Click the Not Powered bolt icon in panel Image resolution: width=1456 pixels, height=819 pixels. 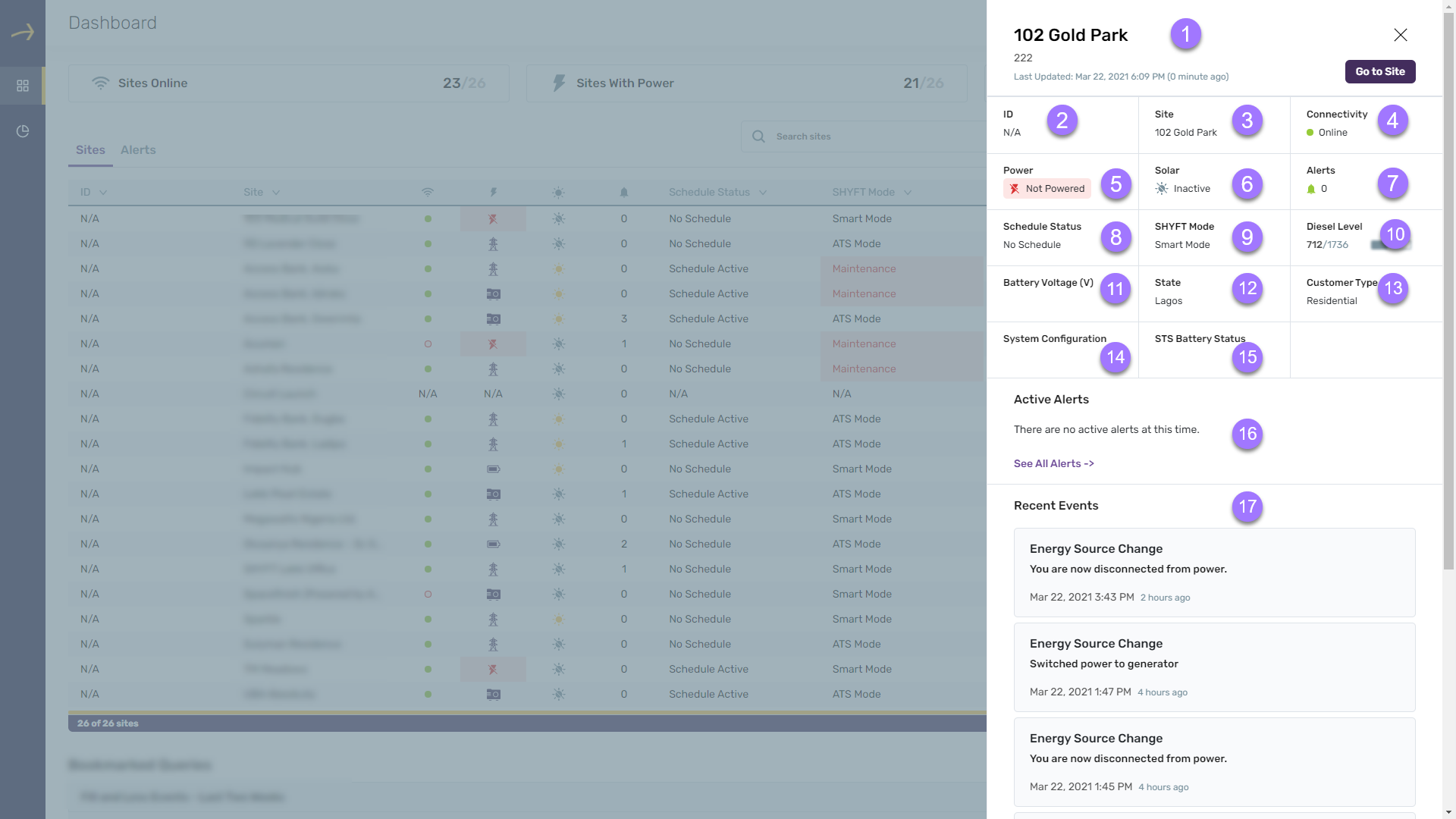pyautogui.click(x=1015, y=189)
